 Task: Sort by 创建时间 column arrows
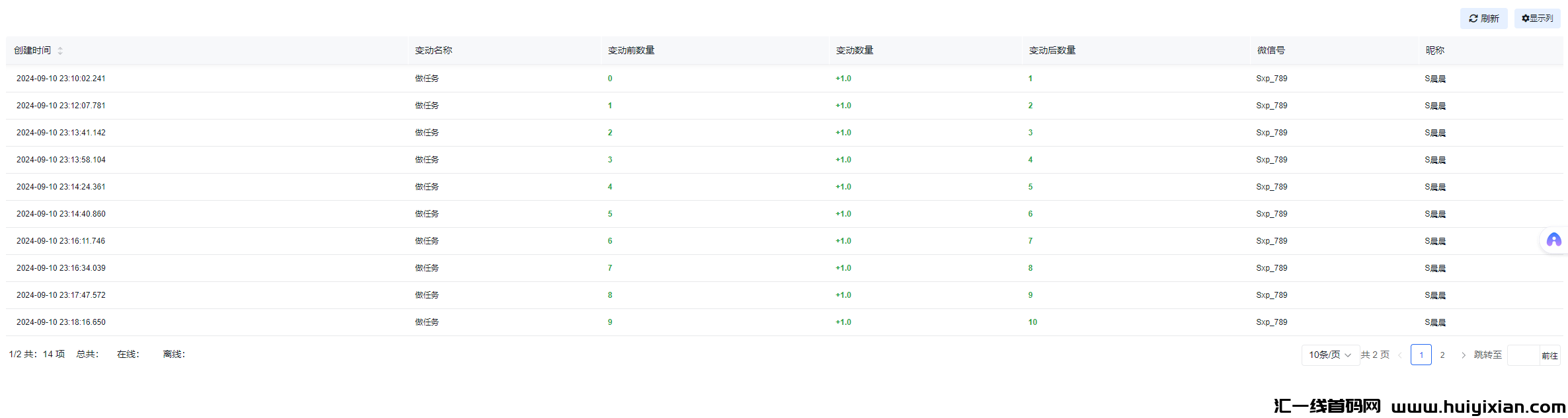pyautogui.click(x=60, y=51)
